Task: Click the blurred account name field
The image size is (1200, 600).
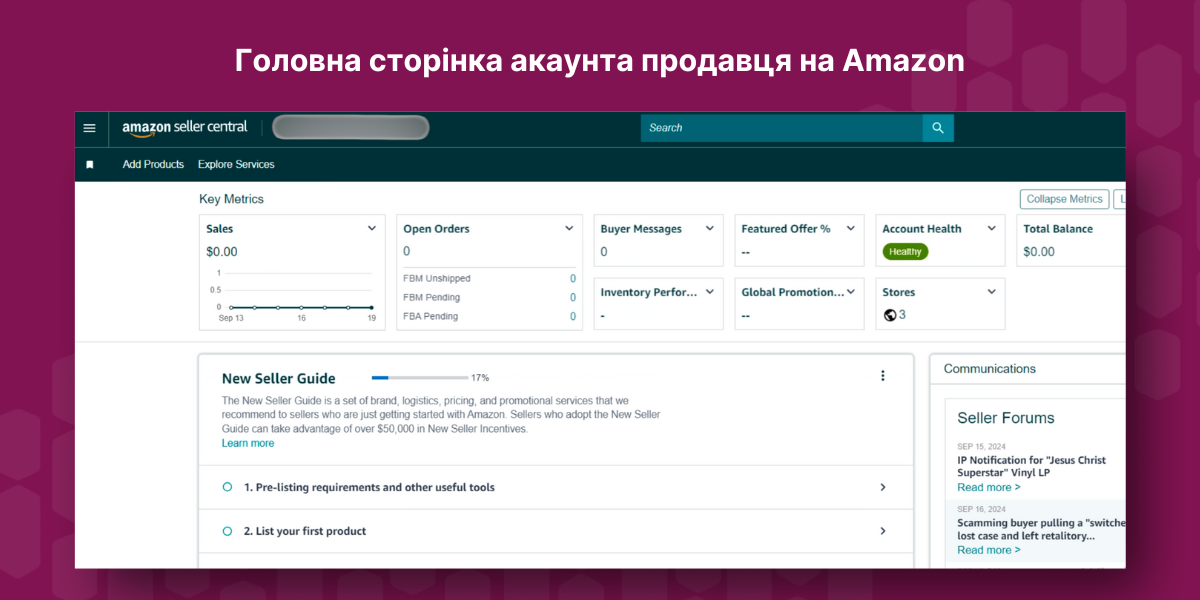Action: (351, 128)
